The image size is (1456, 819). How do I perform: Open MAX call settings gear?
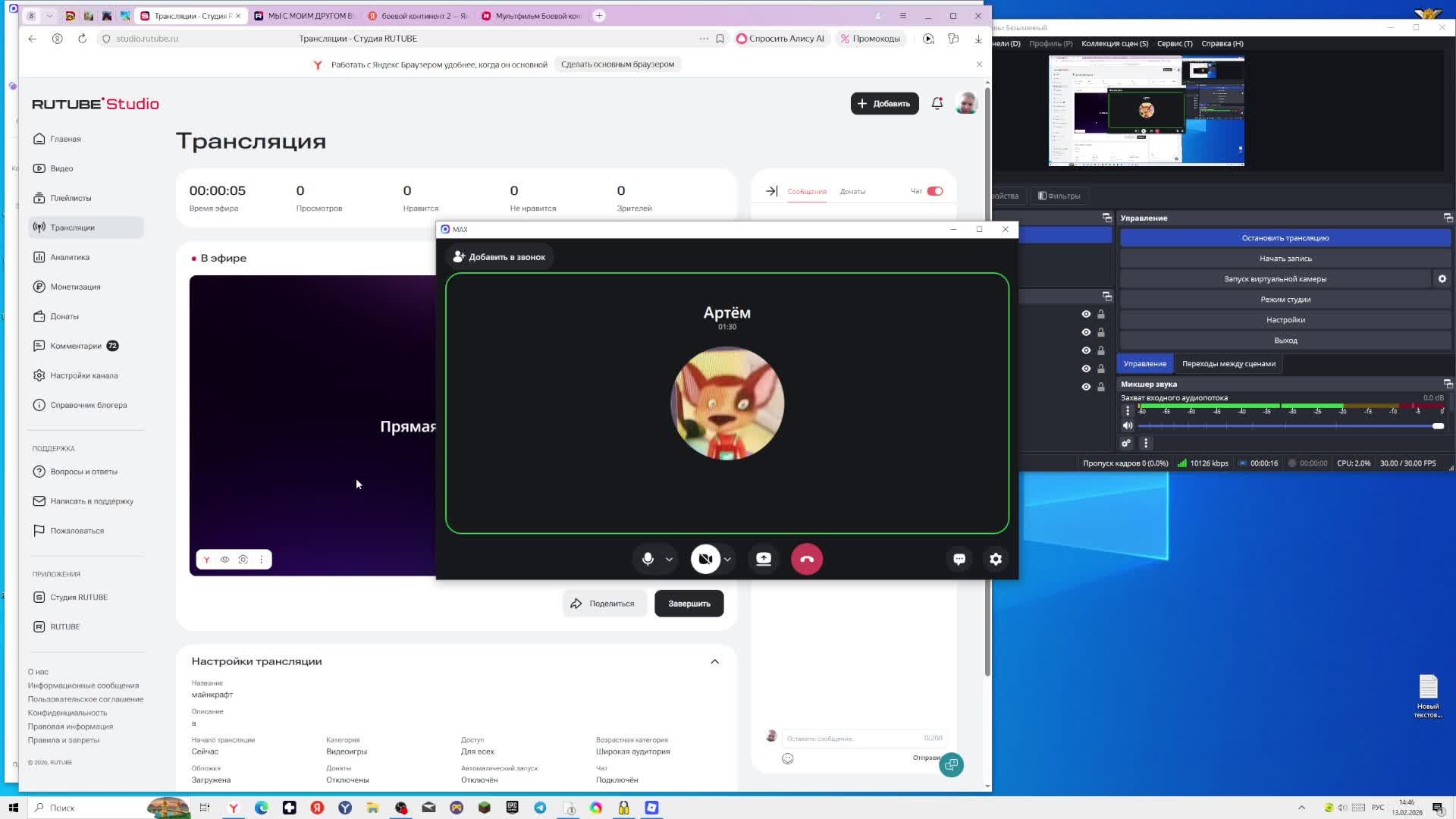click(996, 559)
